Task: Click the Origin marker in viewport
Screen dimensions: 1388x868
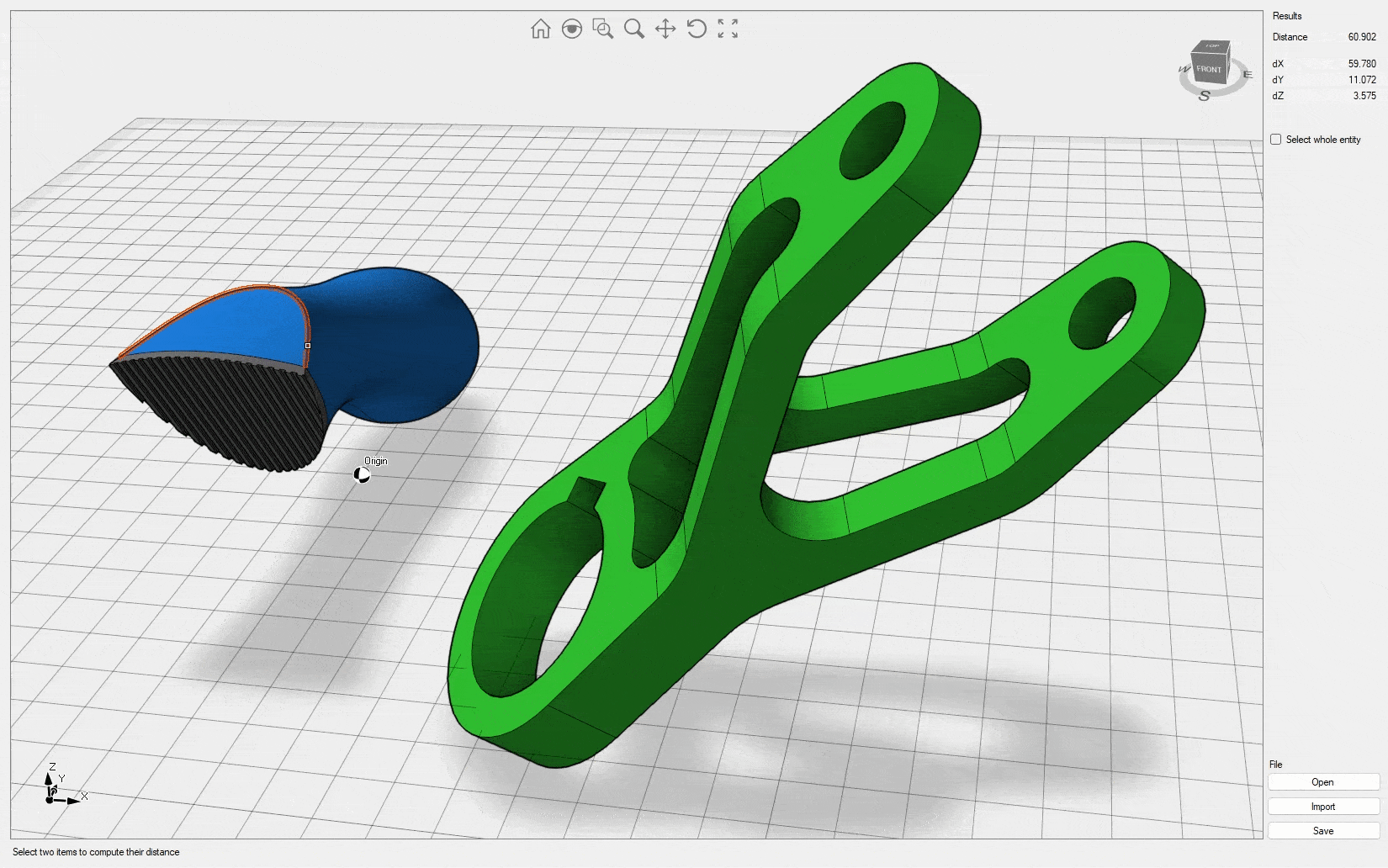Action: [362, 475]
